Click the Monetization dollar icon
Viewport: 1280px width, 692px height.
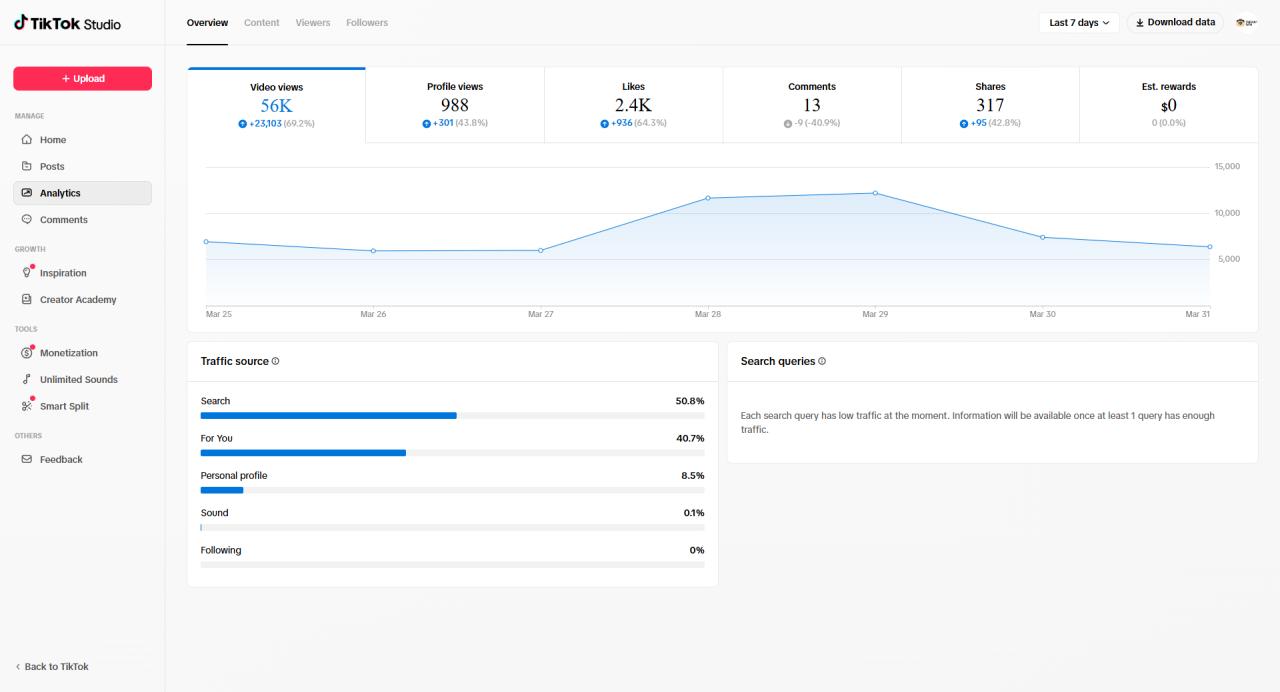point(27,352)
